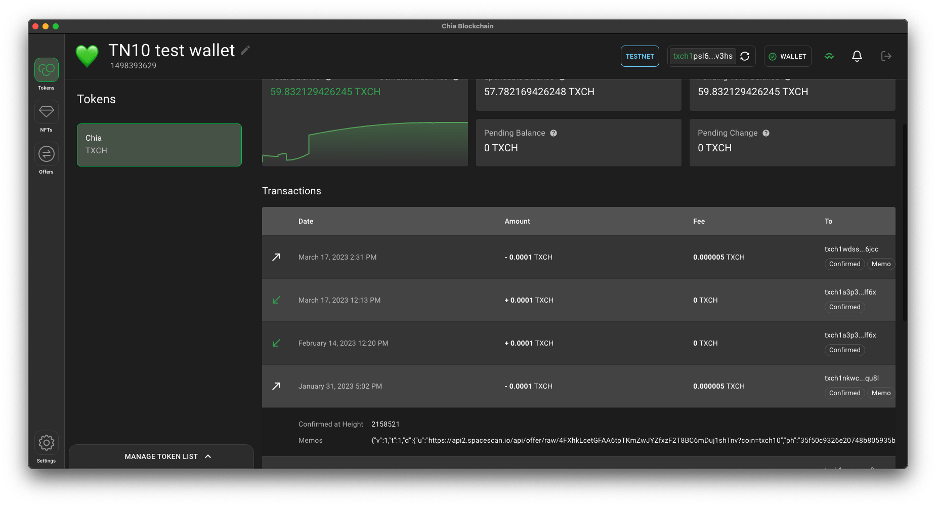Click the Memos JSON text
The image size is (936, 506).
click(633, 440)
